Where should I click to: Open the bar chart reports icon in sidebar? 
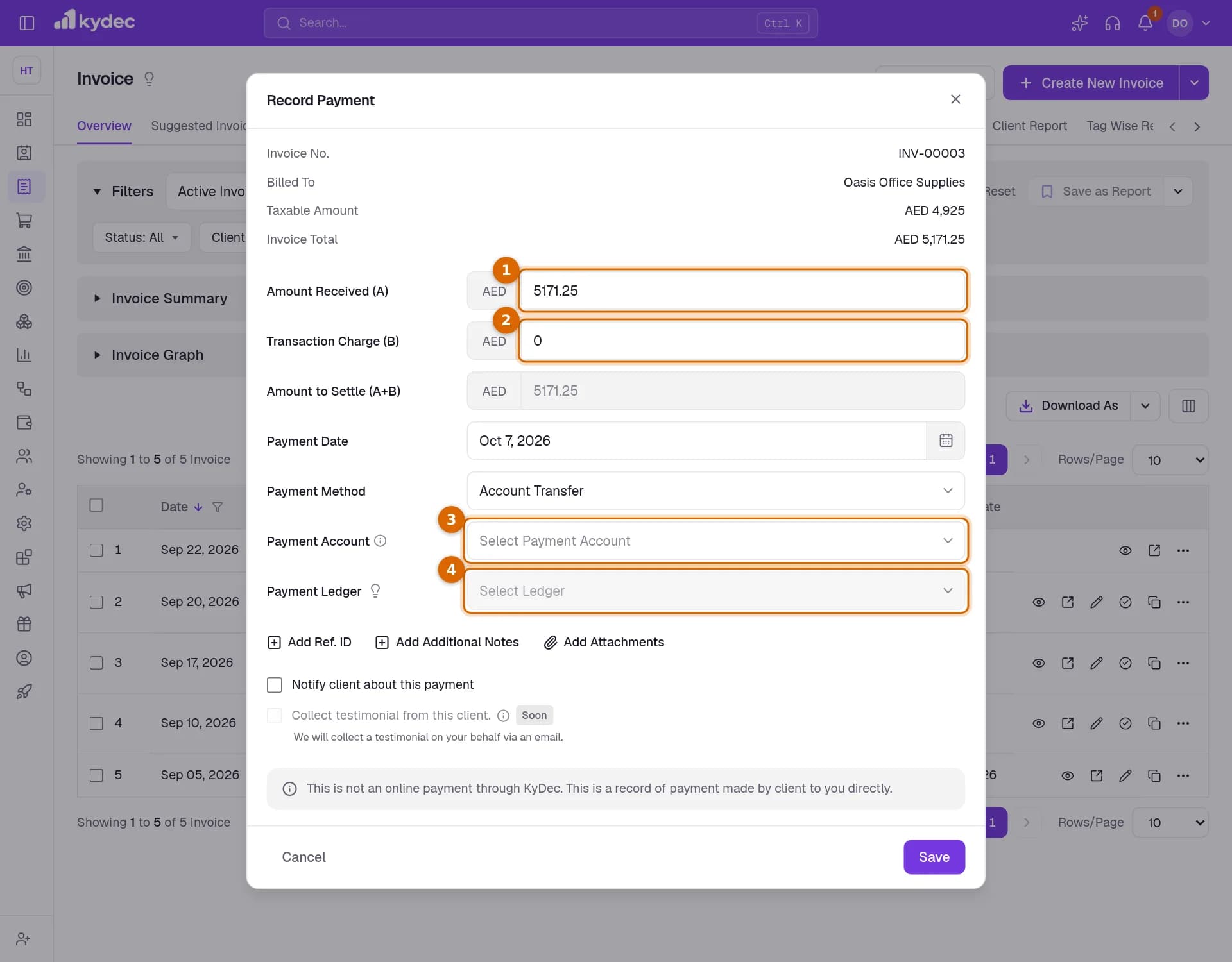24,355
